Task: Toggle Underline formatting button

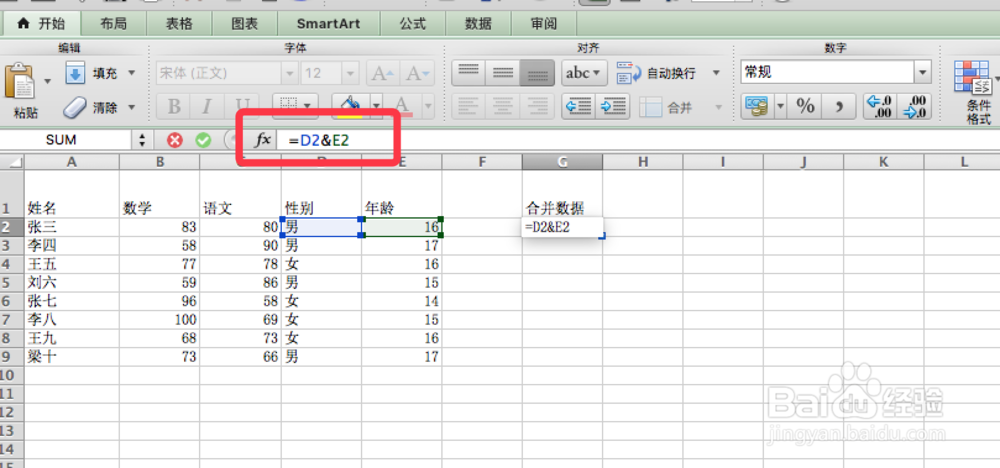Action: pos(242,107)
